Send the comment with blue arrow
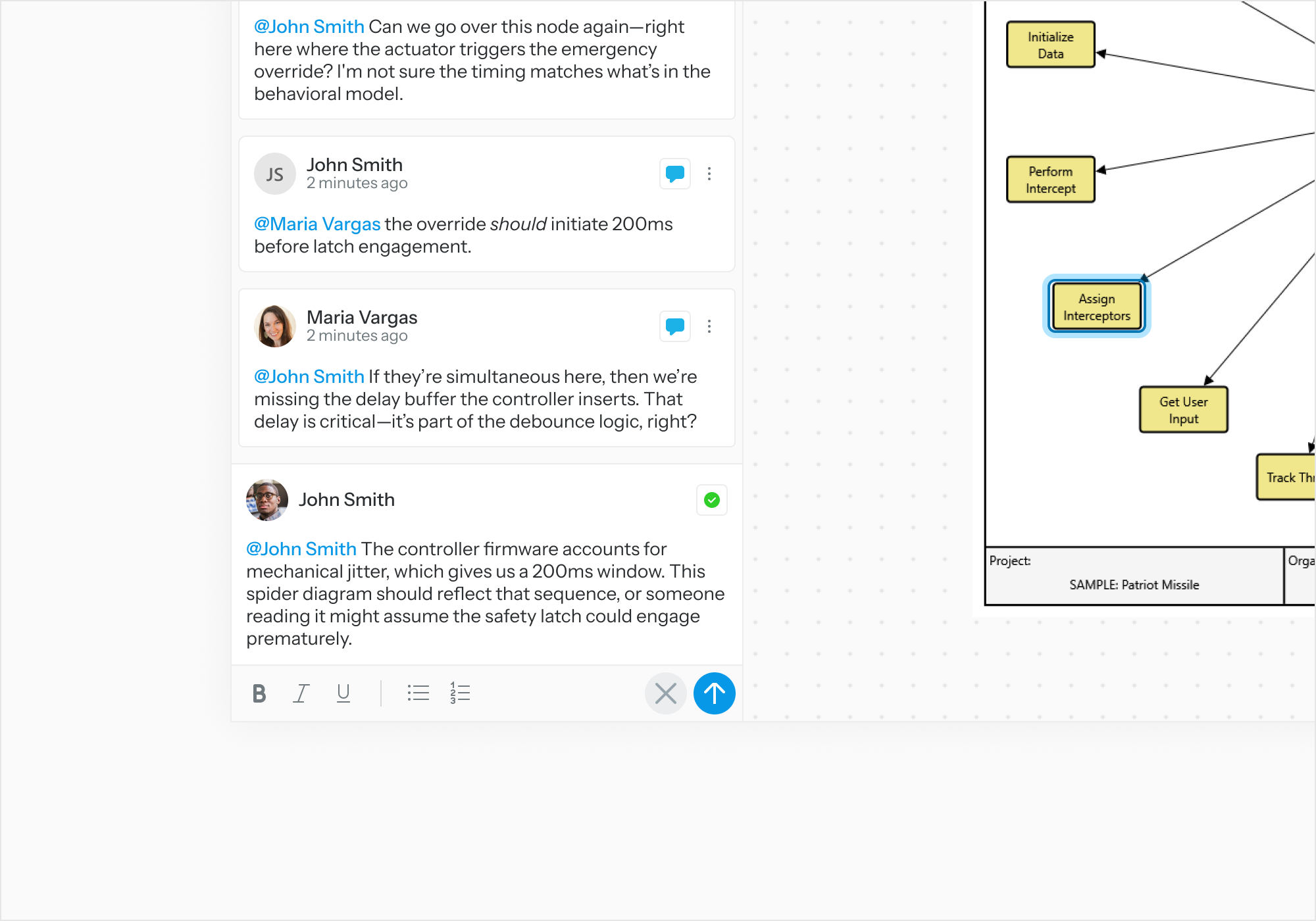This screenshot has width=1316, height=921. [x=714, y=693]
